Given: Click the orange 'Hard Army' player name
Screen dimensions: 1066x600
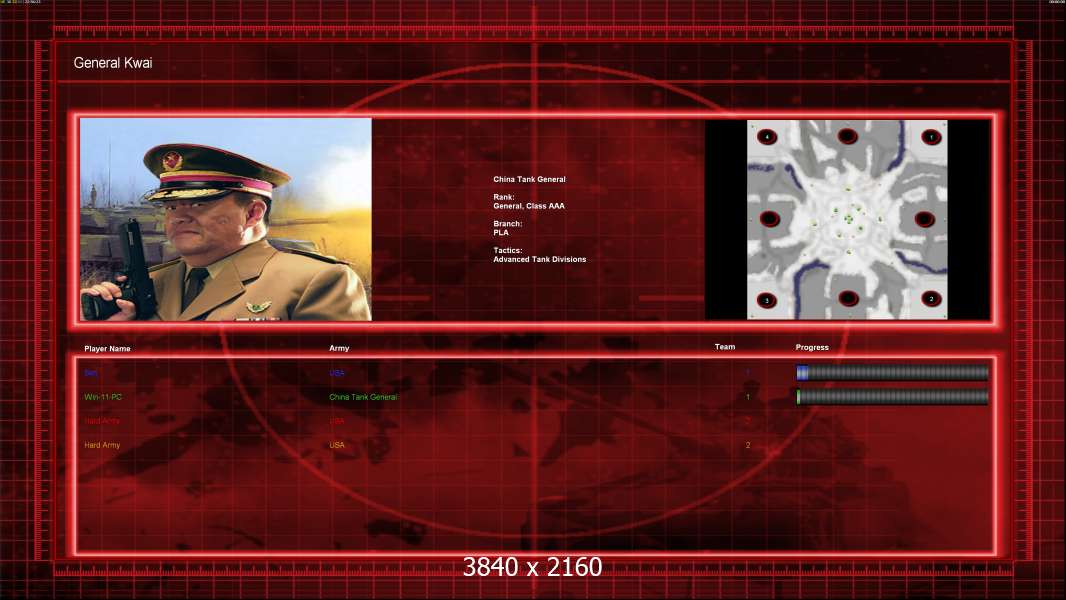Looking at the screenshot, I should [102, 445].
